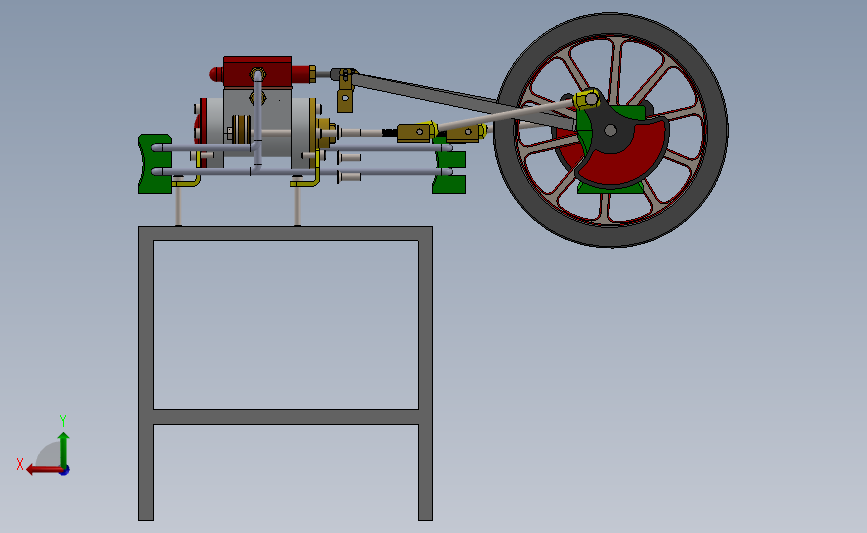Select the yellow crank pin on the flywheel

(x=588, y=100)
